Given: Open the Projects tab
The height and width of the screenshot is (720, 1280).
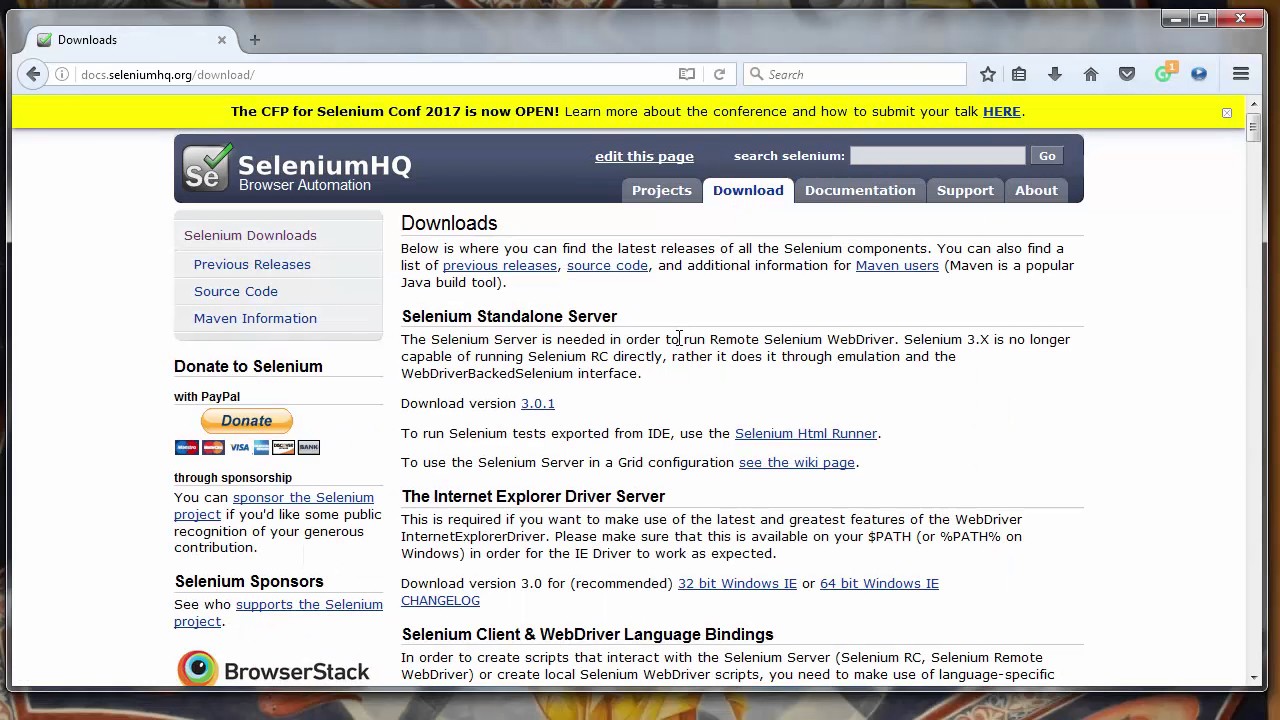Looking at the screenshot, I should (662, 190).
